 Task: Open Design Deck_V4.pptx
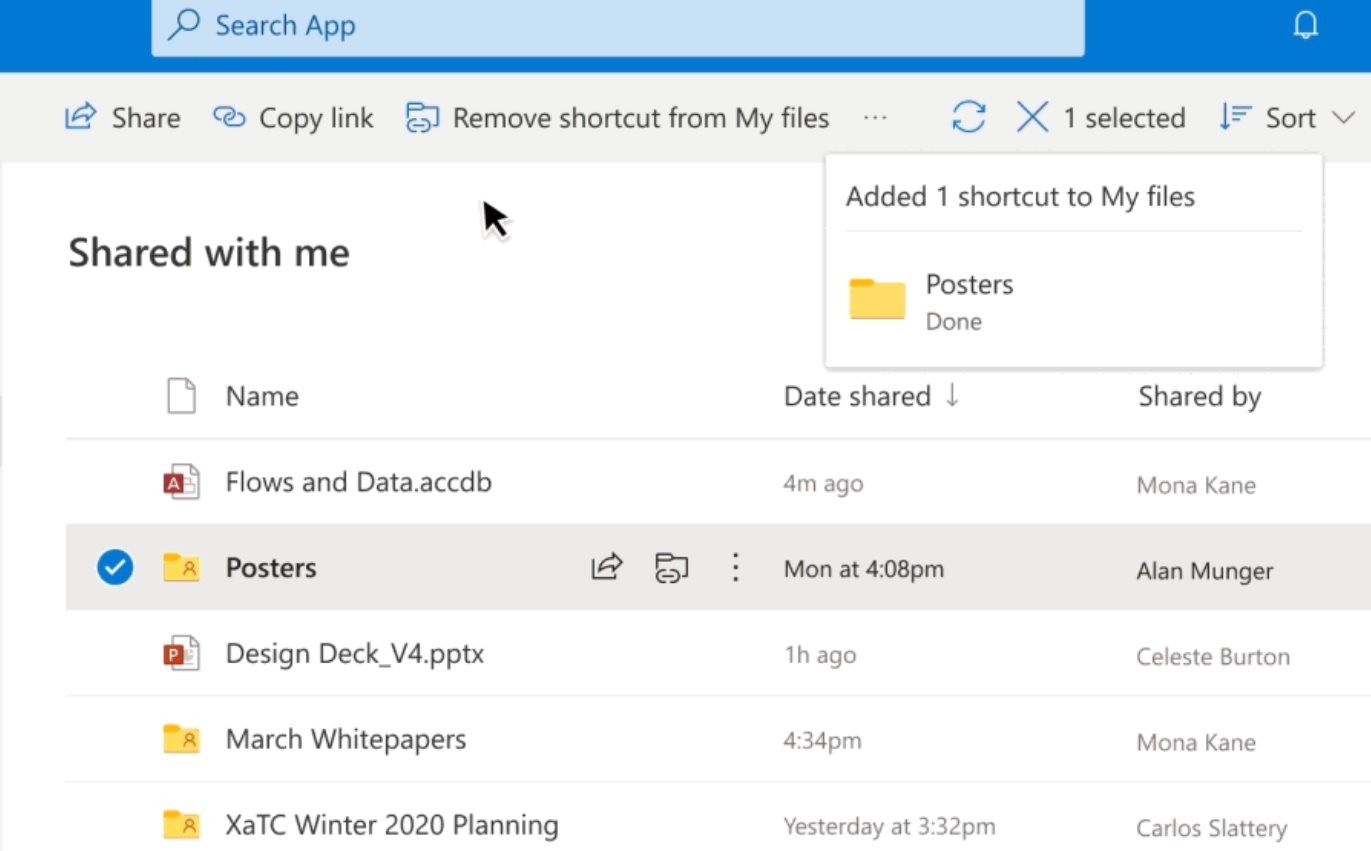[x=355, y=654]
